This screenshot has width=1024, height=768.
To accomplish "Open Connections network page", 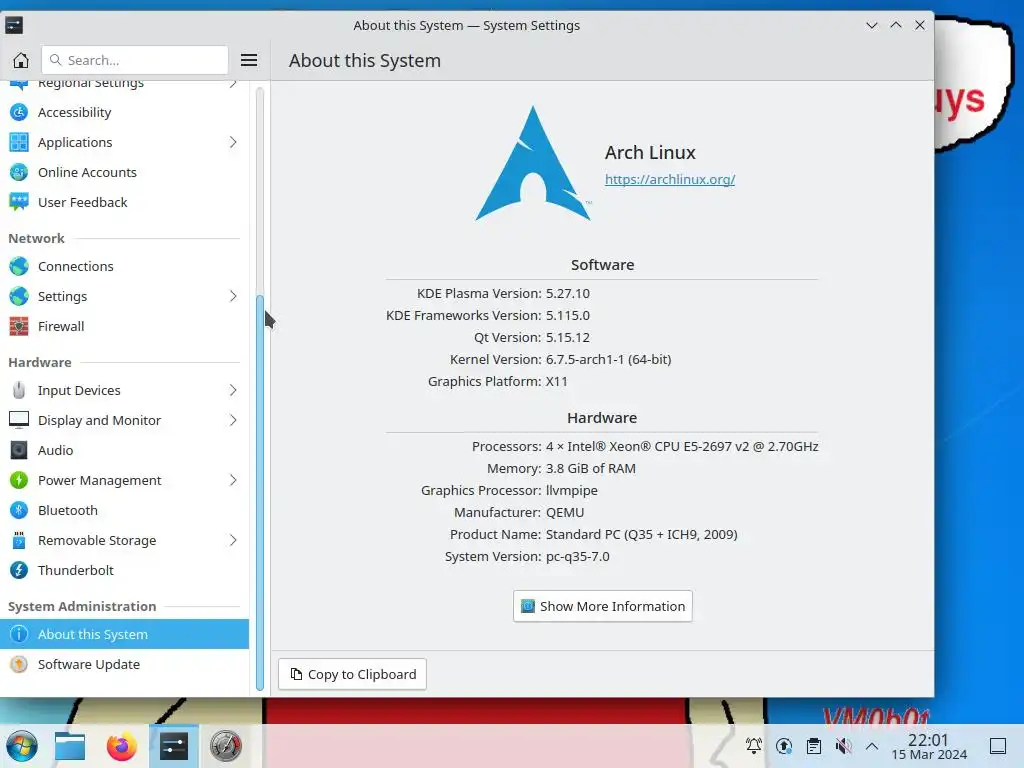I will [125, 266].
